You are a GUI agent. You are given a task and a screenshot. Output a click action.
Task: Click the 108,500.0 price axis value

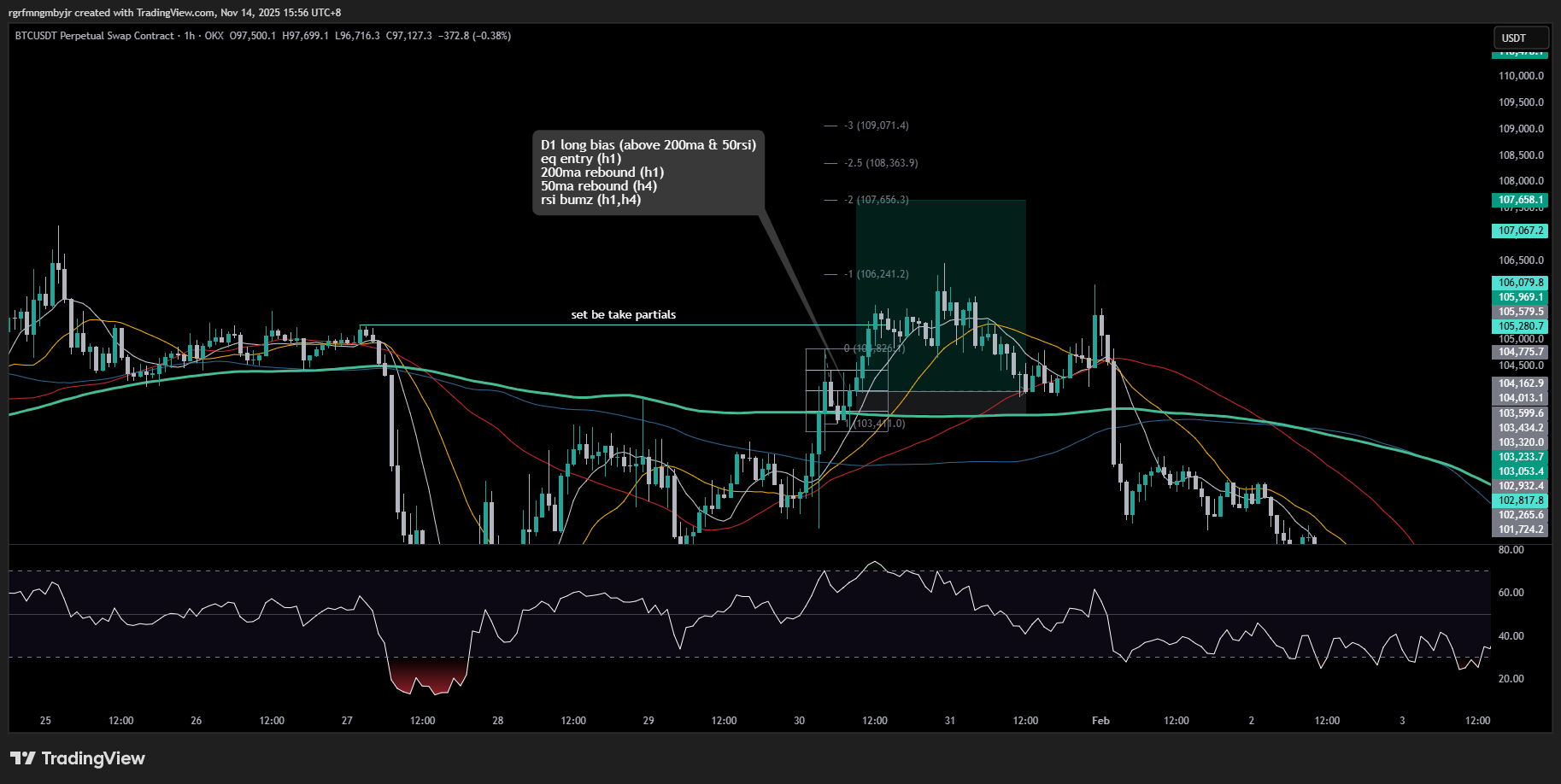1521,155
